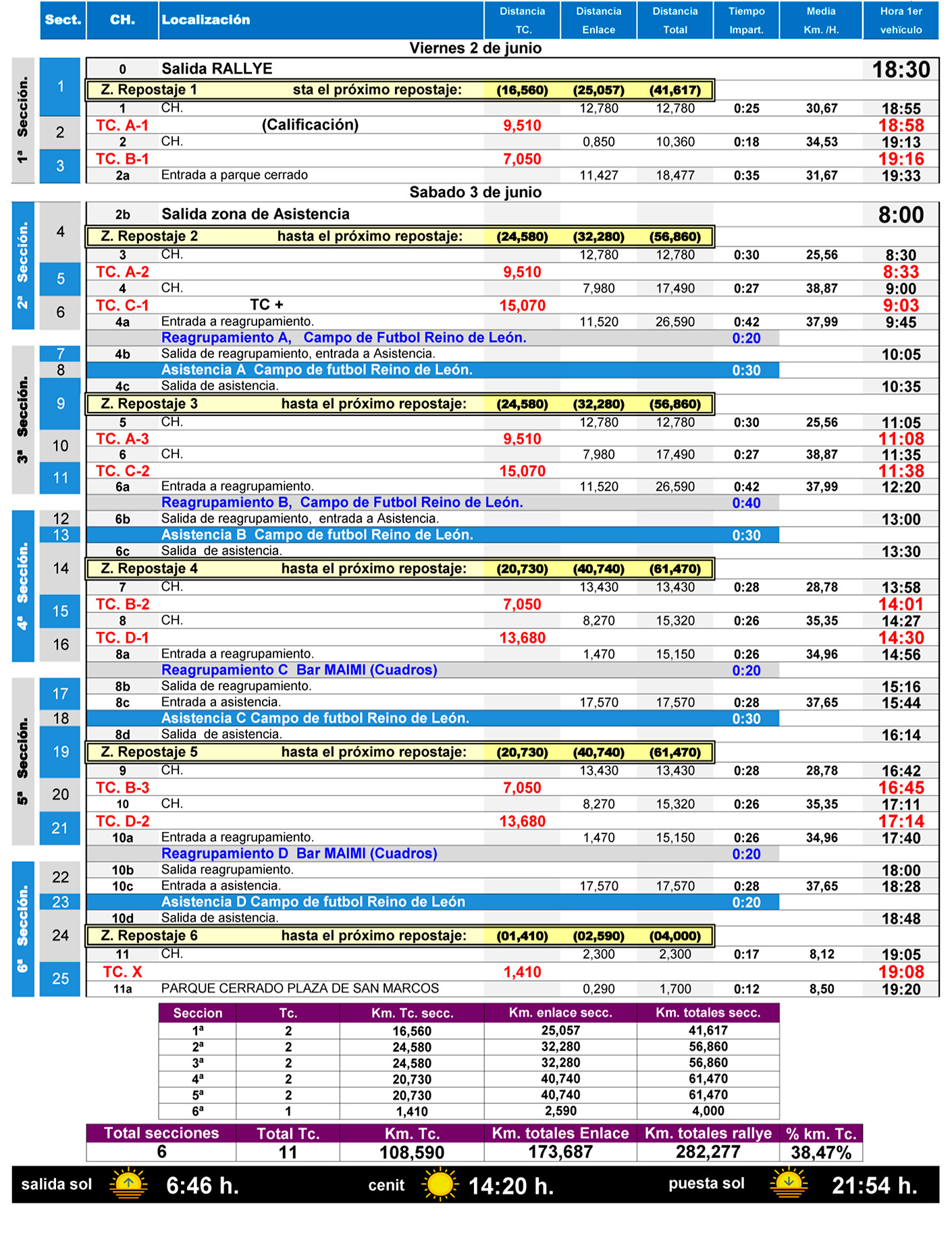
Task: Select the "Localización" column header
Action: tap(206, 20)
